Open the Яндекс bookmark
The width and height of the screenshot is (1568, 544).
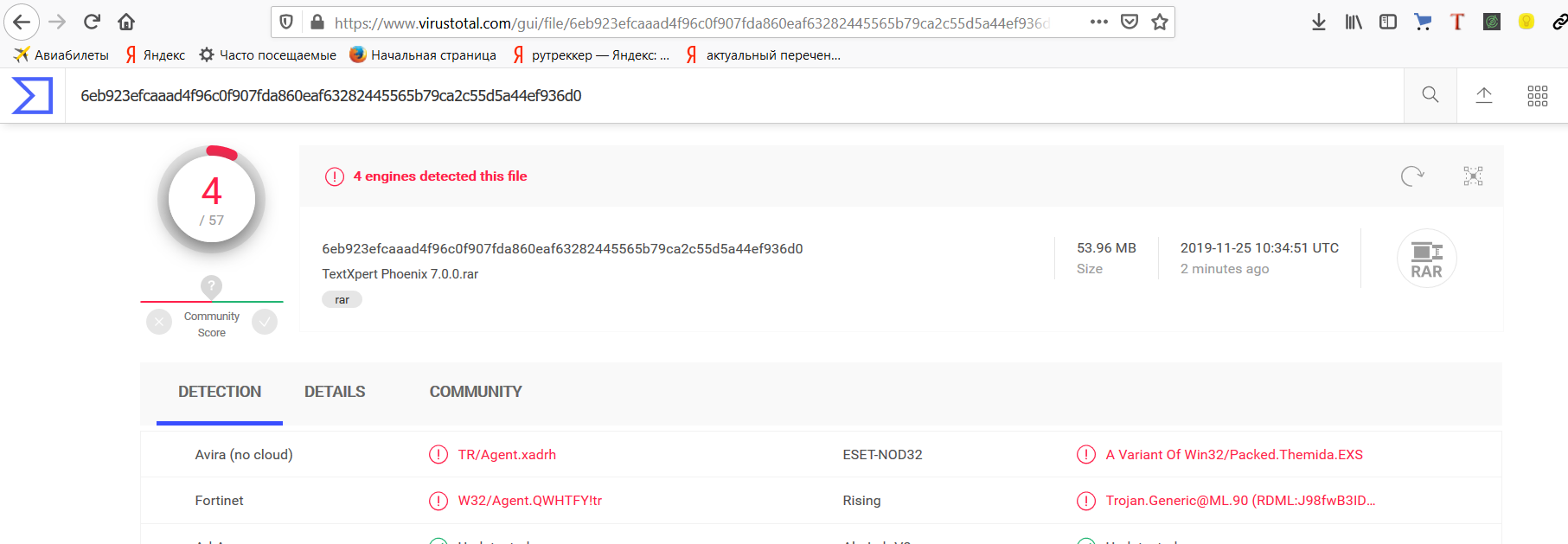coord(156,55)
